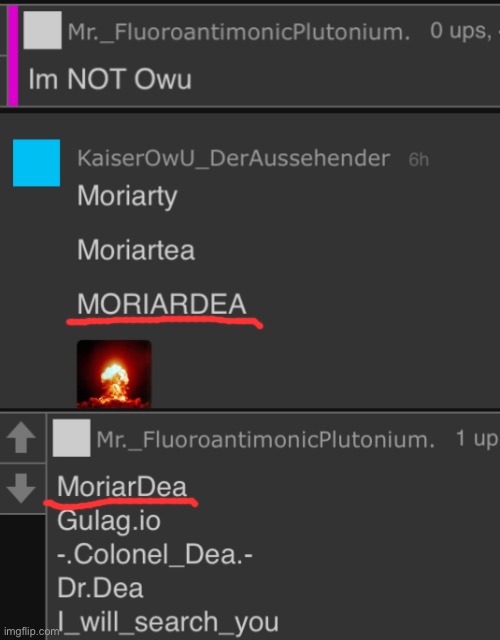This screenshot has height=640, width=500.
Task: Select the underlined MORIARDEA text
Action: [x=162, y=304]
